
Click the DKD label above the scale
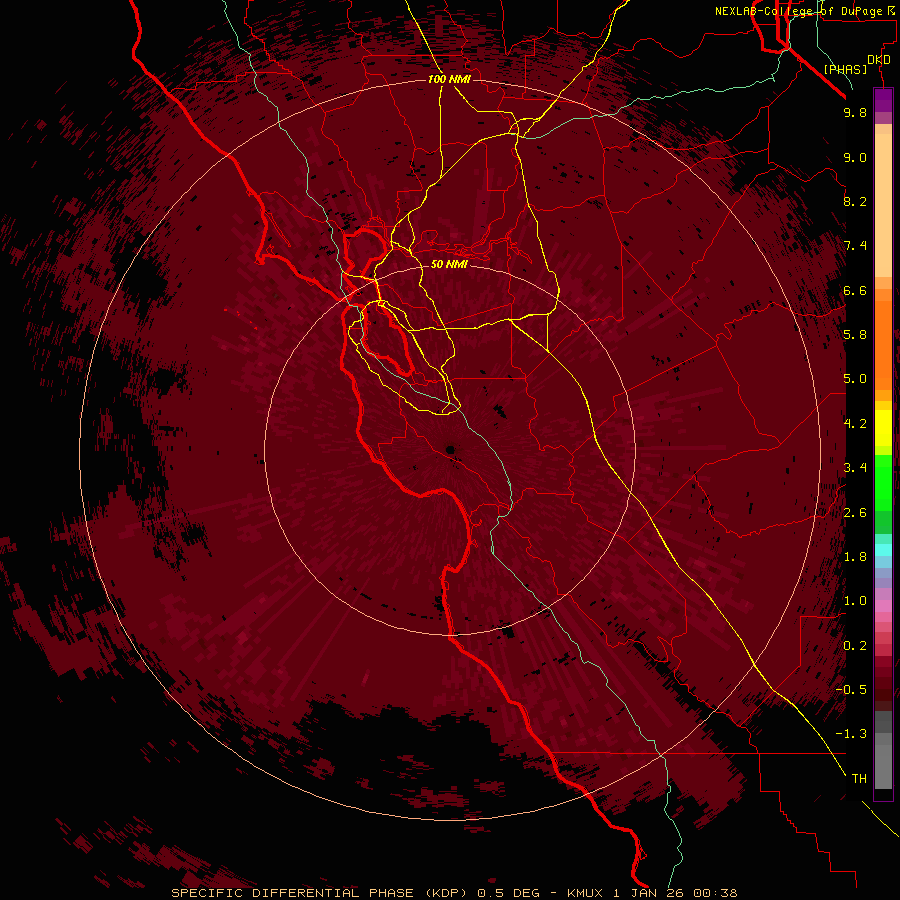pyautogui.click(x=879, y=59)
